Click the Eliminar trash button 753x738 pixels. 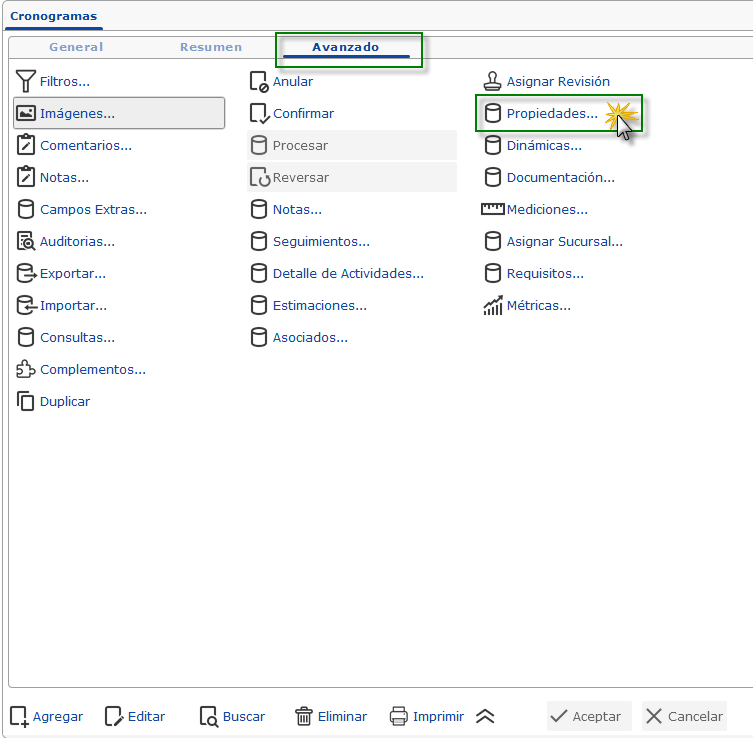330,716
